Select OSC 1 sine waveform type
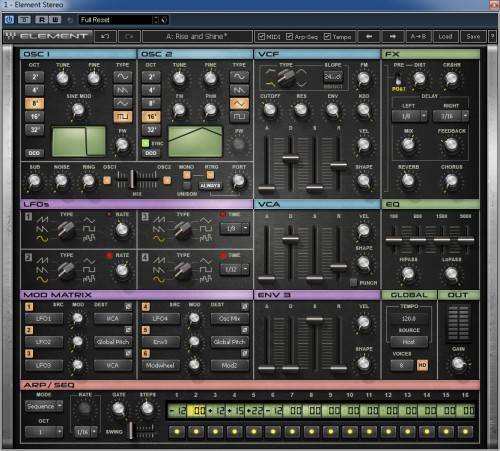 pos(123,77)
